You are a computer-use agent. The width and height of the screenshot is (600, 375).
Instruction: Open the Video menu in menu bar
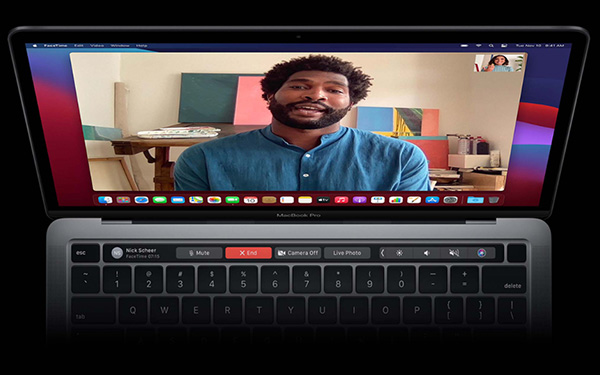pyautogui.click(x=97, y=46)
